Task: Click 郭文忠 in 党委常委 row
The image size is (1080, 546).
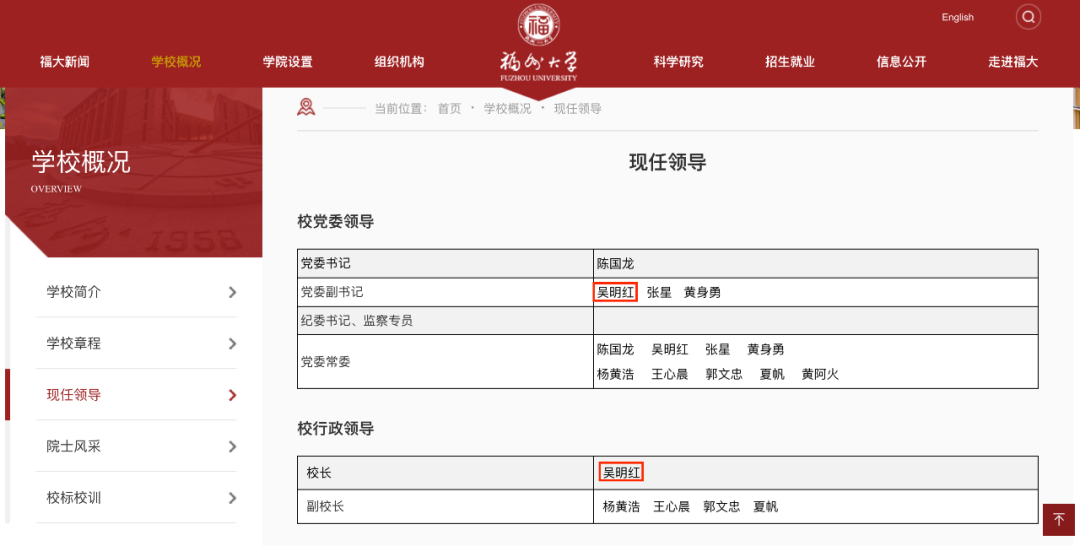Action: [724, 375]
